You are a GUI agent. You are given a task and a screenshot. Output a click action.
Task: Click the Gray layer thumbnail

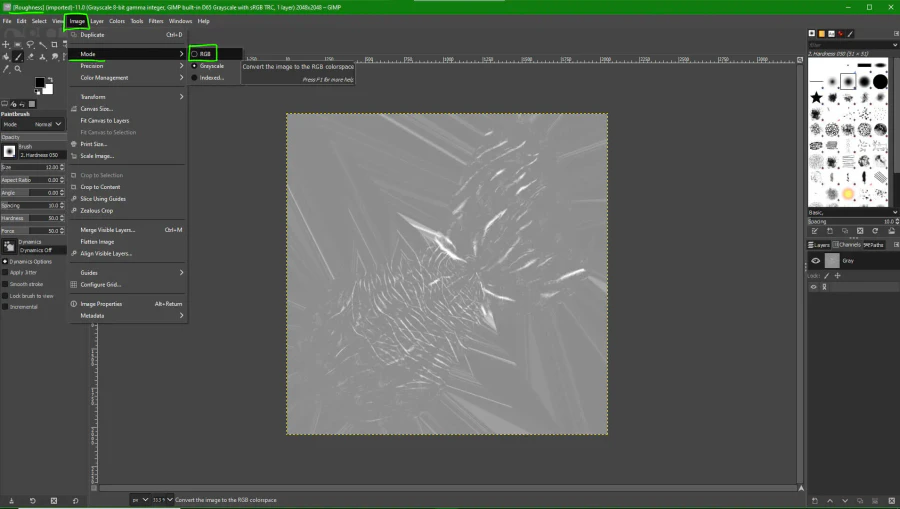click(831, 261)
